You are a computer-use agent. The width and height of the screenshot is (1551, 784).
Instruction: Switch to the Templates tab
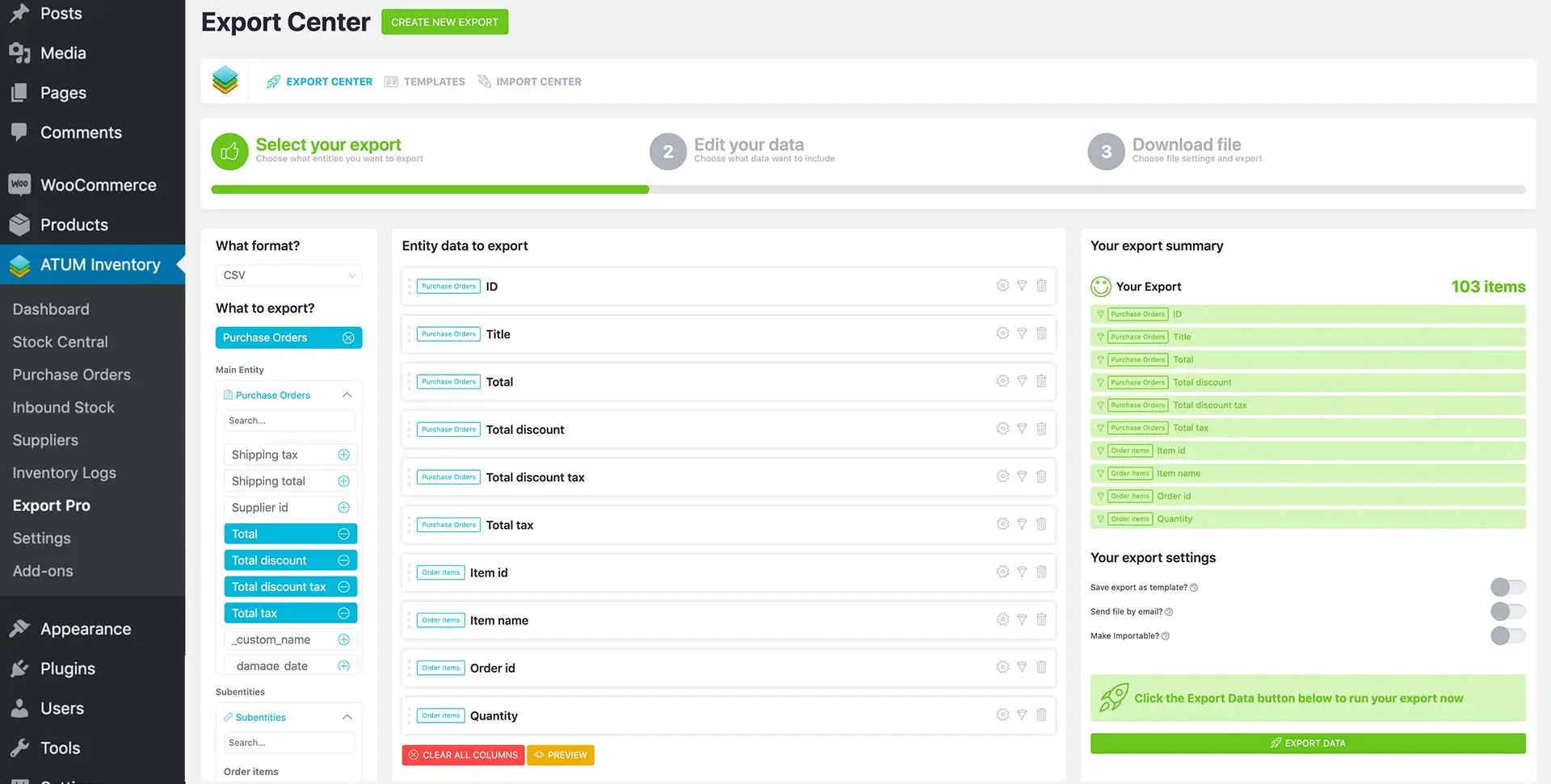pyautogui.click(x=434, y=81)
